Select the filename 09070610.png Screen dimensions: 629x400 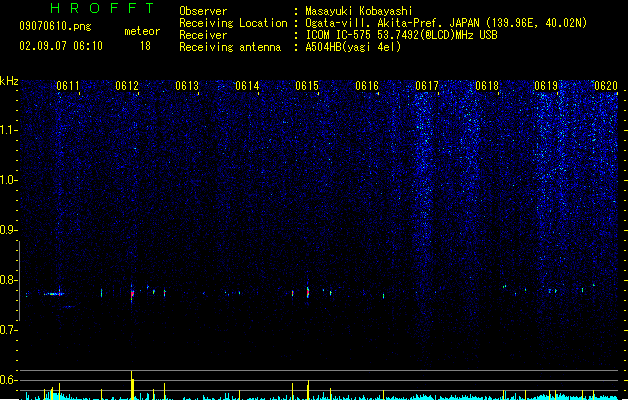pyautogui.click(x=55, y=26)
